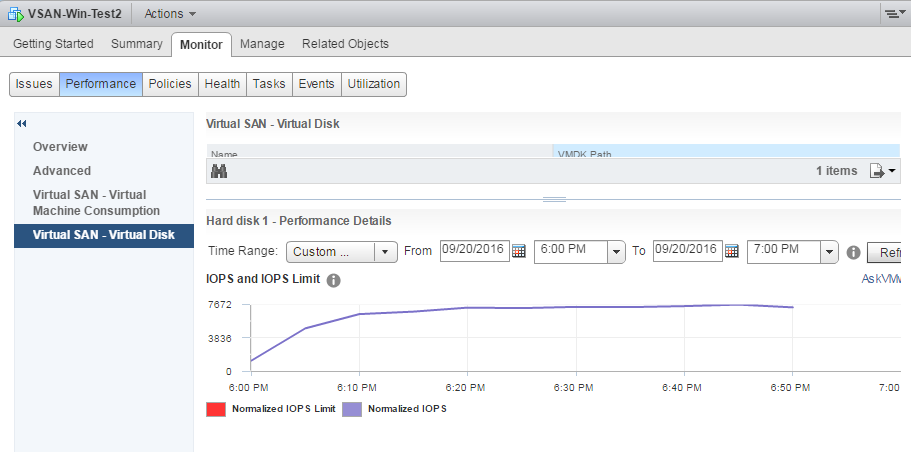Click the info icon beside time range
Screen dimensions: 911x452
click(854, 252)
